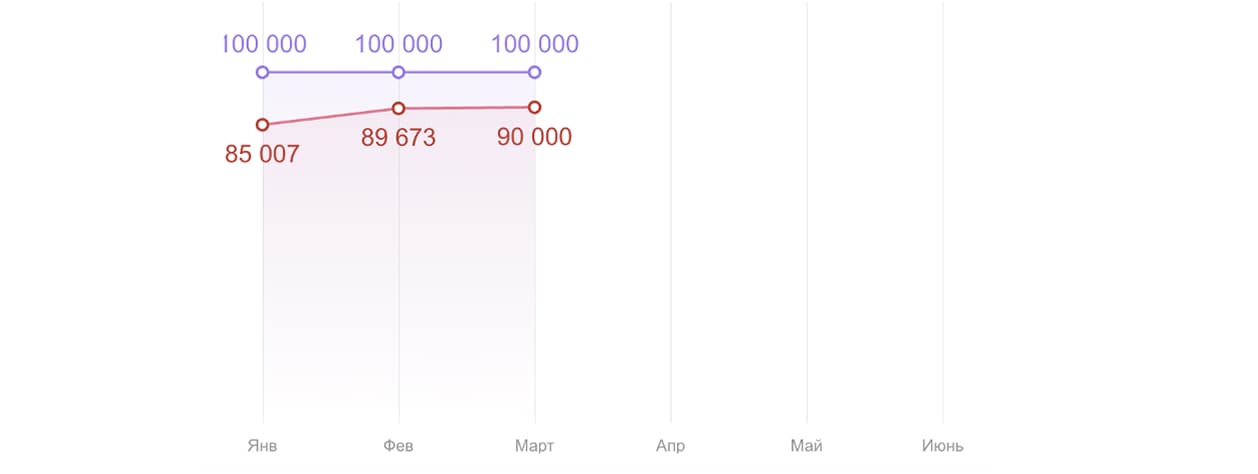Viewport: 1258px width, 474px height.
Task: Click the red line between January and February
Action: pos(330,116)
